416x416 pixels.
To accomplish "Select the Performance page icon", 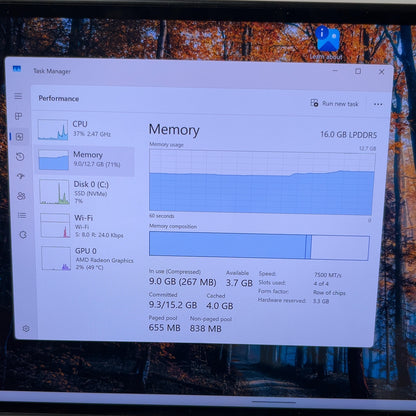I will pyautogui.click(x=19, y=137).
